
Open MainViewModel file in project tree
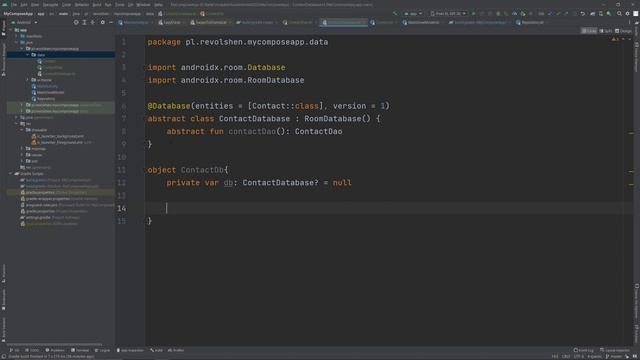(48, 92)
